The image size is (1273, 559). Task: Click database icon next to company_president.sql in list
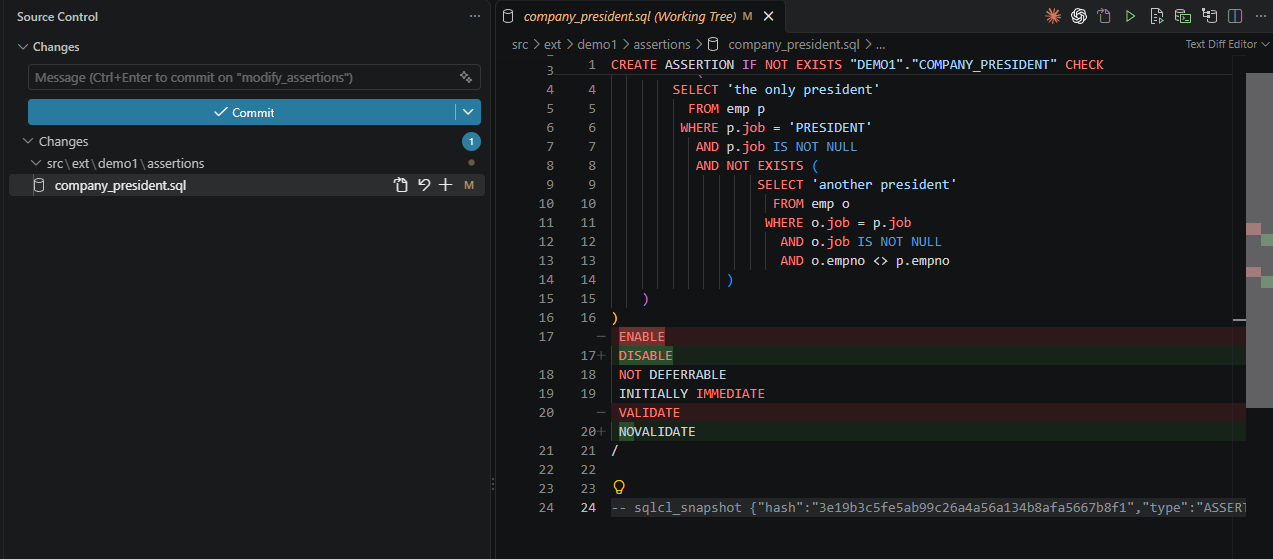[39, 185]
